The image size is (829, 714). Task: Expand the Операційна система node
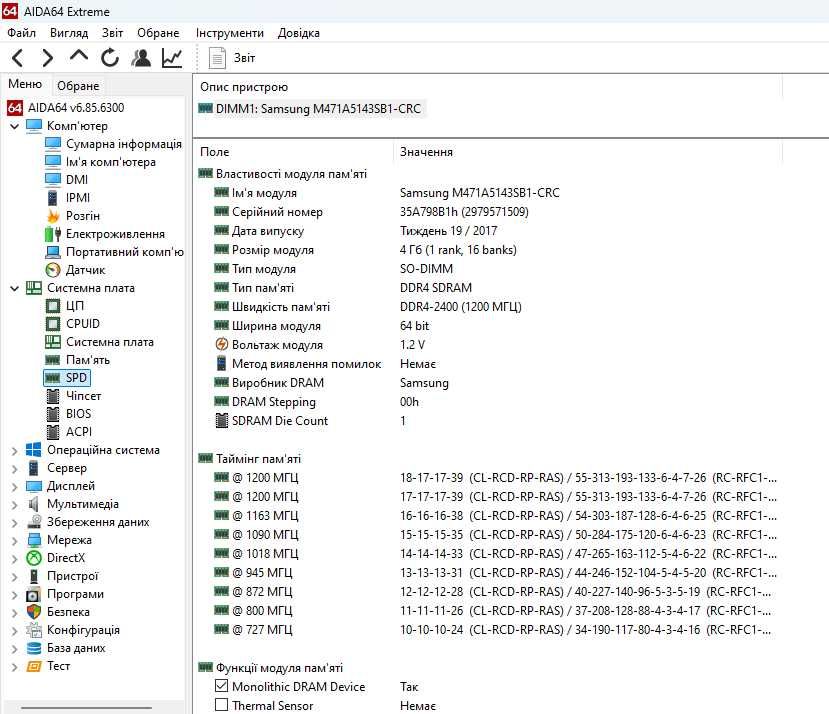click(14, 450)
